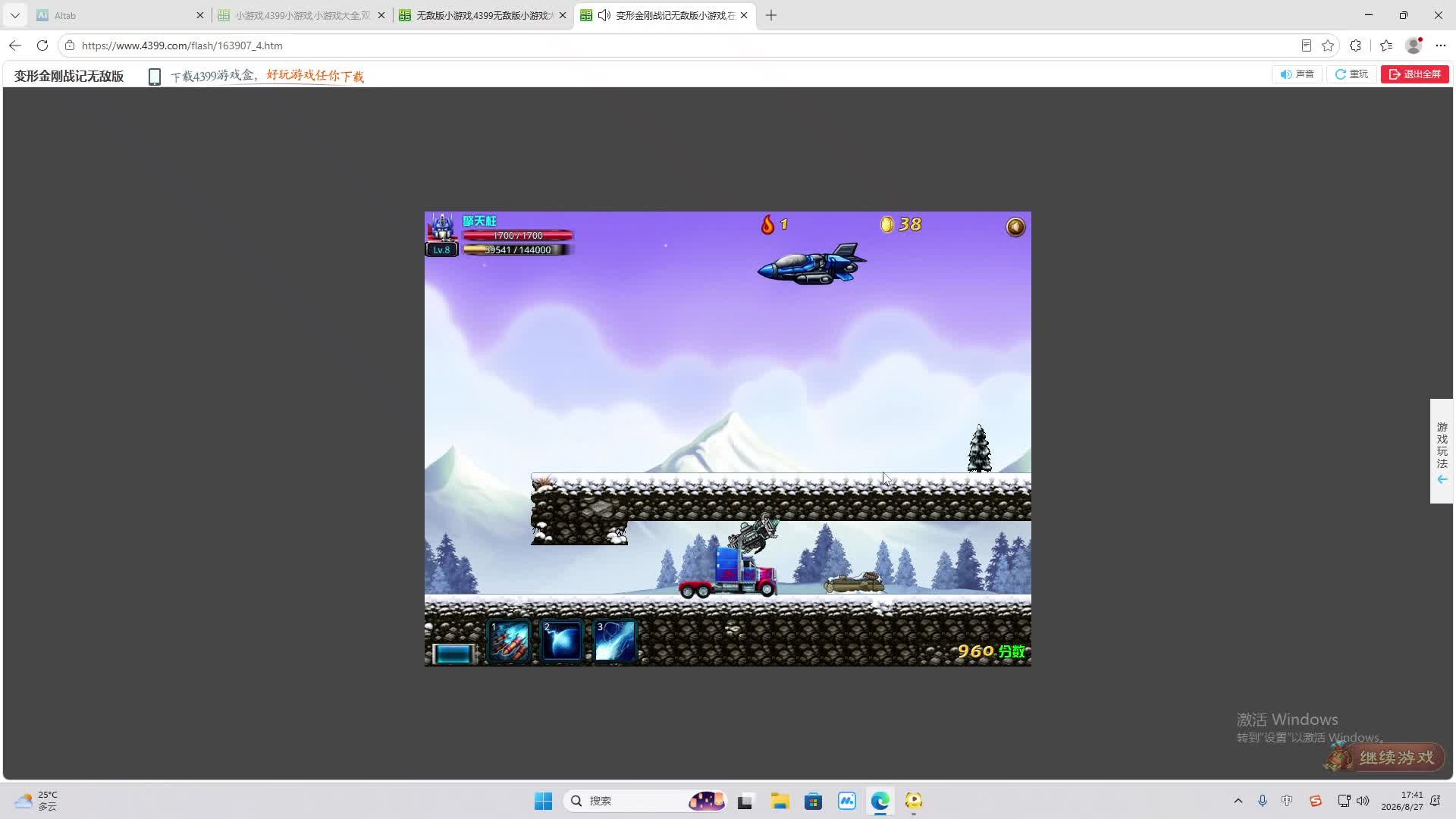The image size is (1456, 819).
Task: Open the system volume control
Action: click(x=1363, y=801)
